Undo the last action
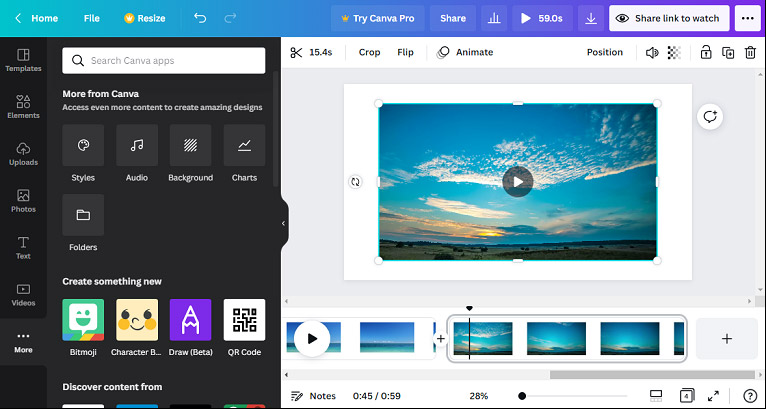766x409 pixels. (x=200, y=18)
